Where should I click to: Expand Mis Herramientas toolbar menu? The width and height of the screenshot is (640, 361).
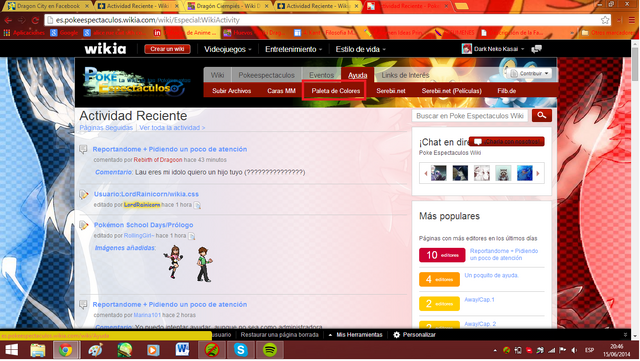click(x=356, y=335)
